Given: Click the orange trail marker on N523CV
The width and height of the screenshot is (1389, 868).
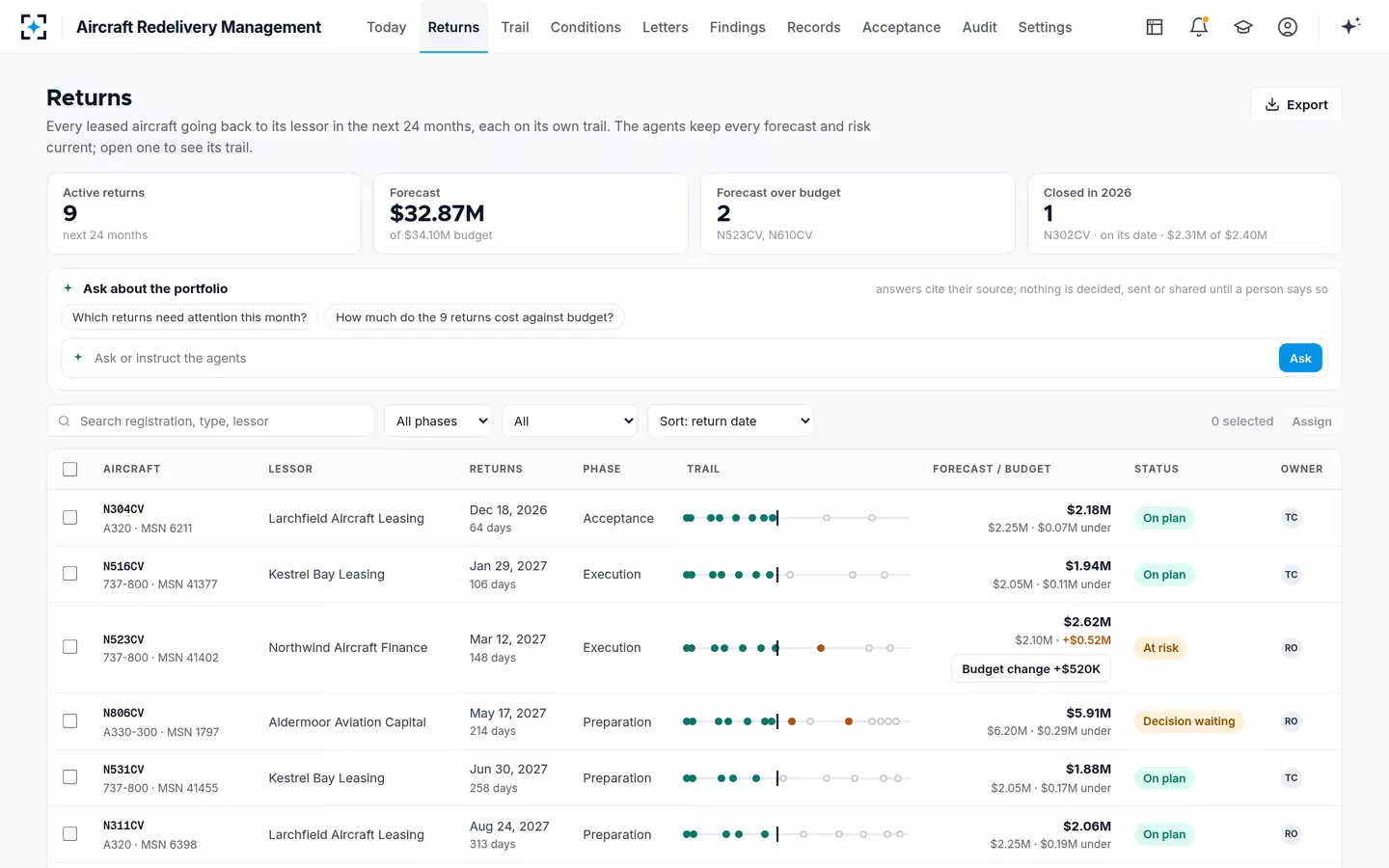Looking at the screenshot, I should coord(821,648).
